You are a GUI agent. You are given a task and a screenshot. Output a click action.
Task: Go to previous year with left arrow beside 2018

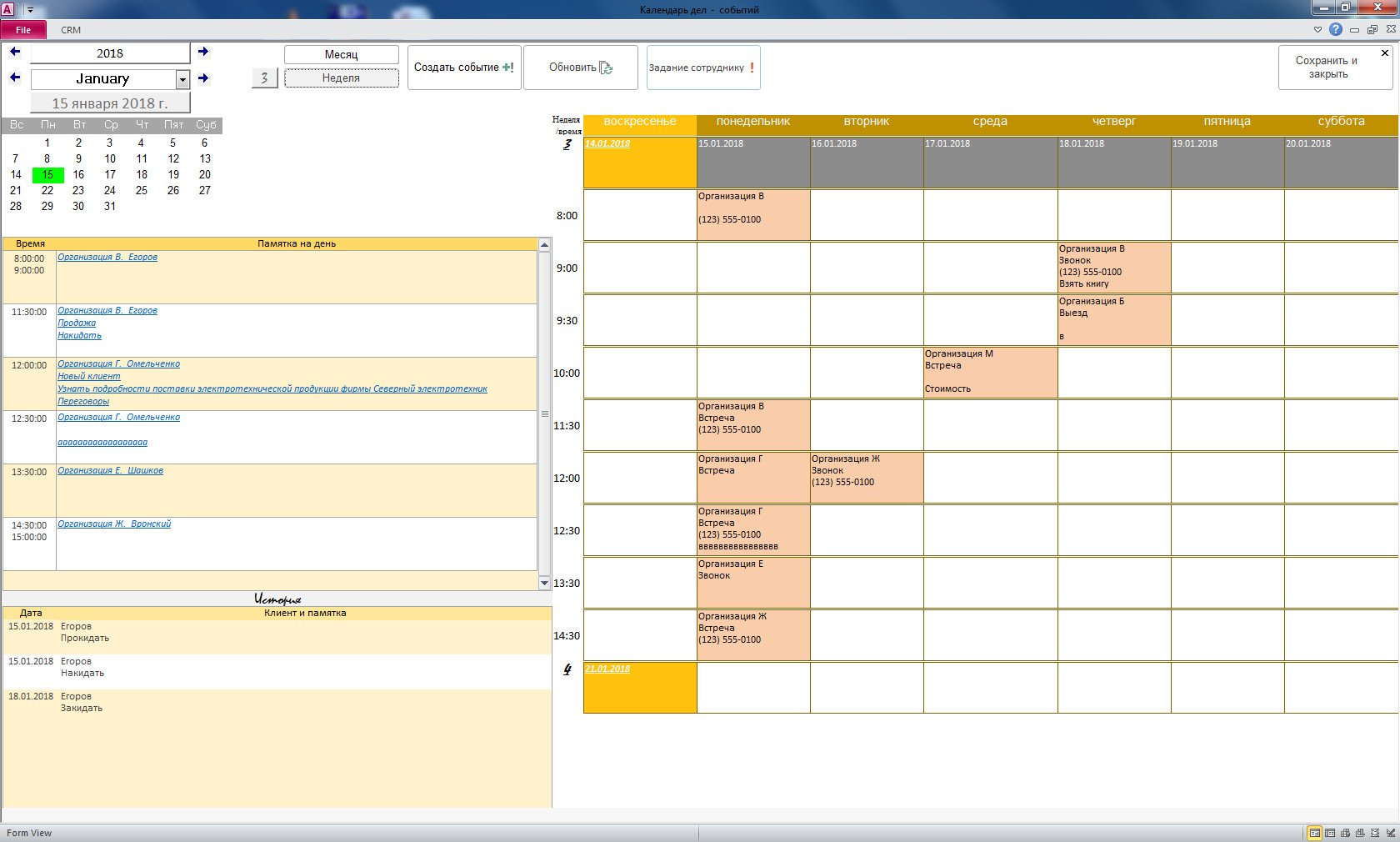[x=15, y=52]
